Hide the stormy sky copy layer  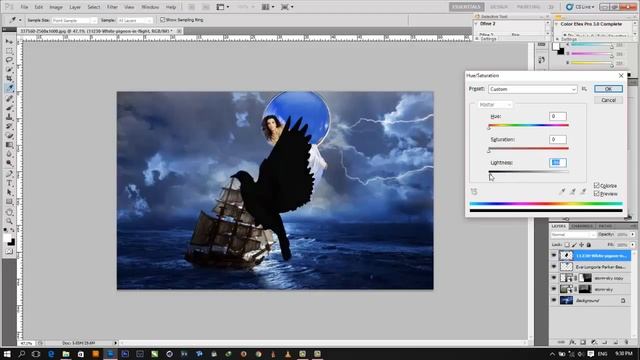554,278
